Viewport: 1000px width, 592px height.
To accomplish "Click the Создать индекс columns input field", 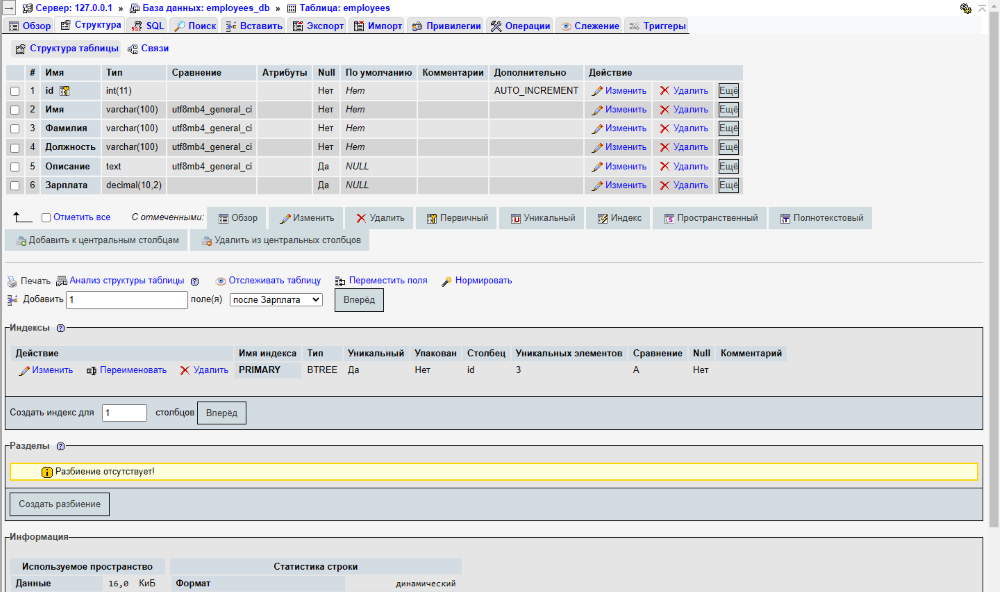I will click(x=123, y=412).
